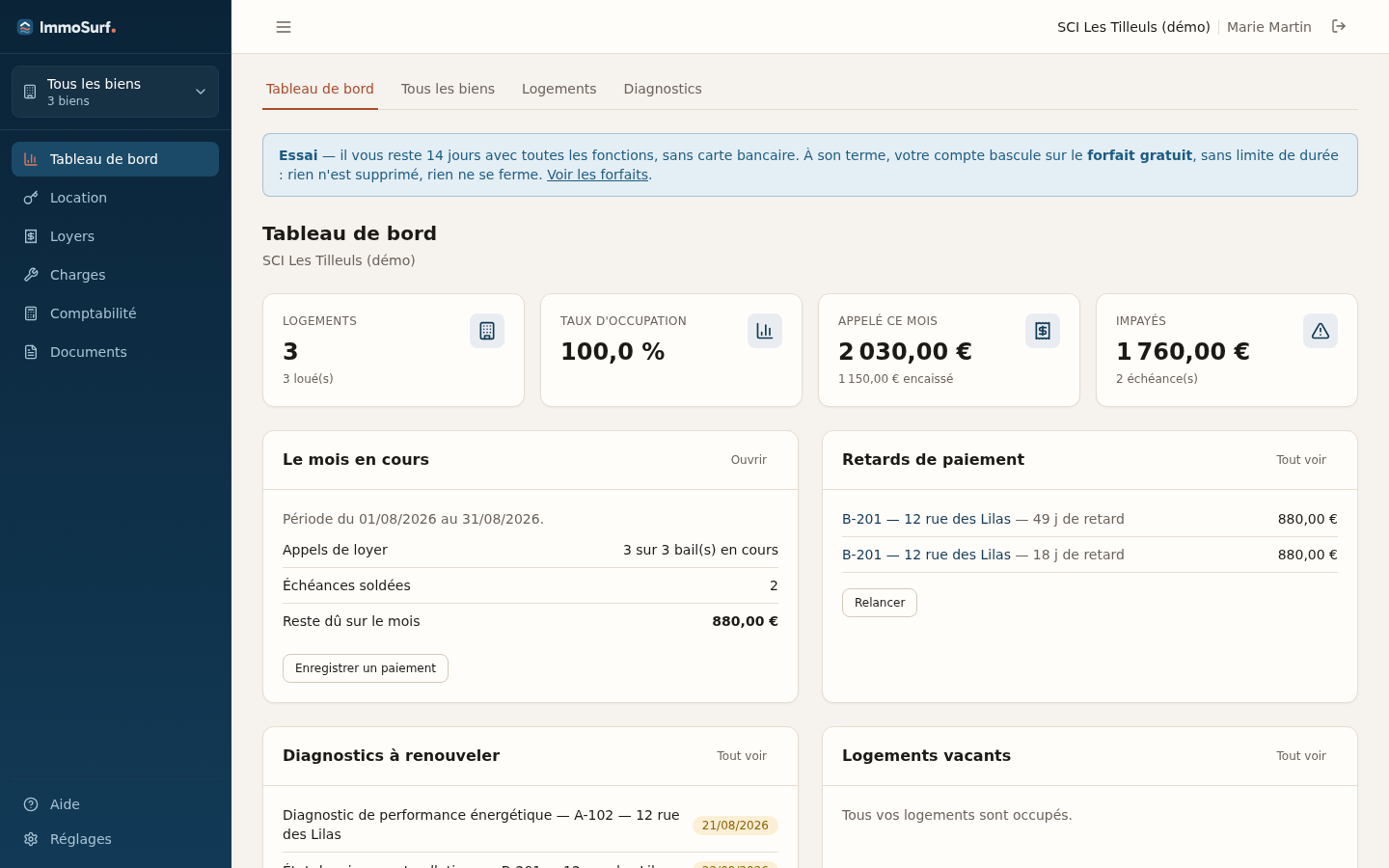Screen dimensions: 1389x868
Task: Click the Loyers receipt icon in sidebar
Action: (x=31, y=236)
